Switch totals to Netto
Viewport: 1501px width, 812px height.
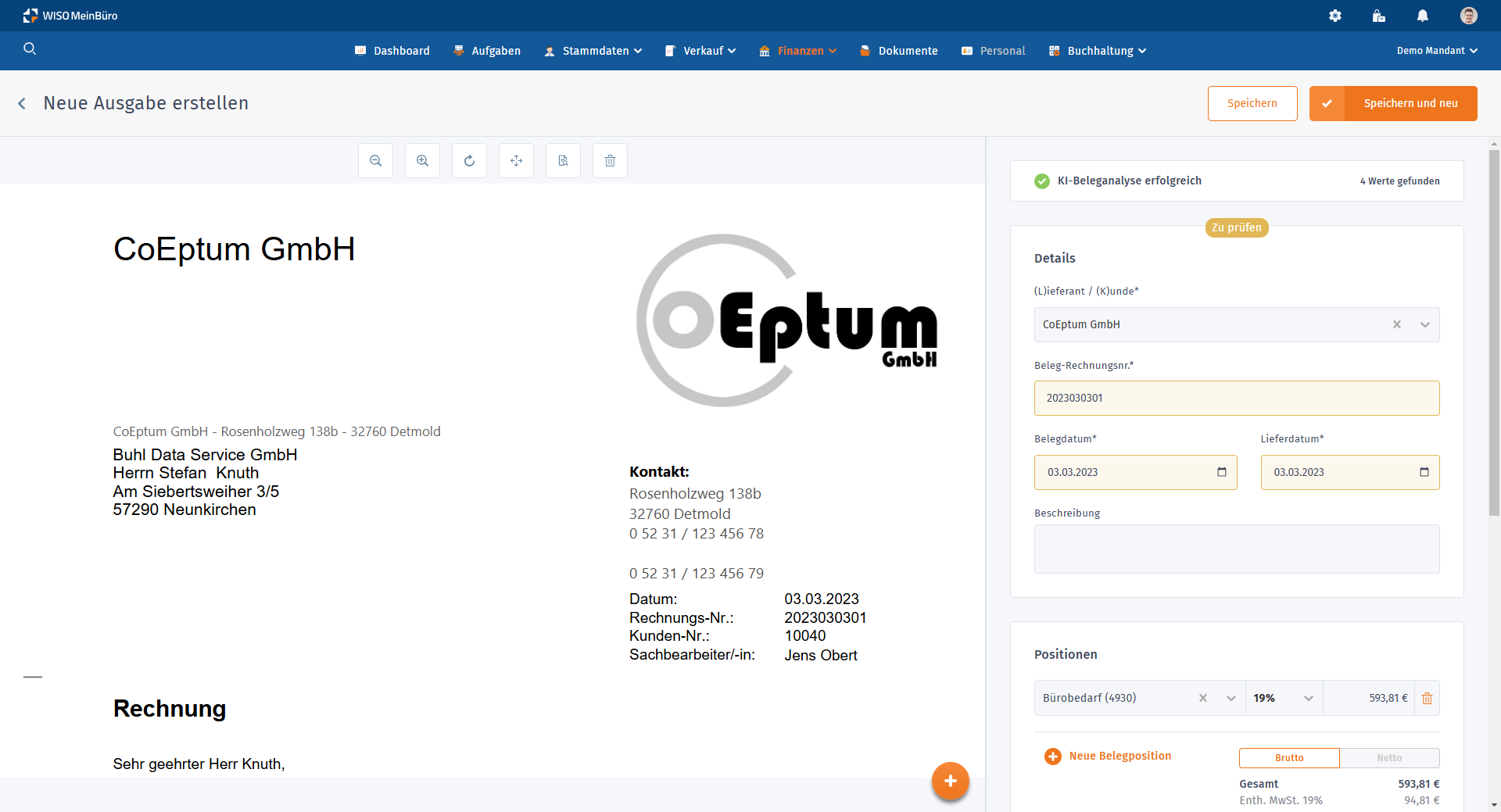(x=1389, y=758)
